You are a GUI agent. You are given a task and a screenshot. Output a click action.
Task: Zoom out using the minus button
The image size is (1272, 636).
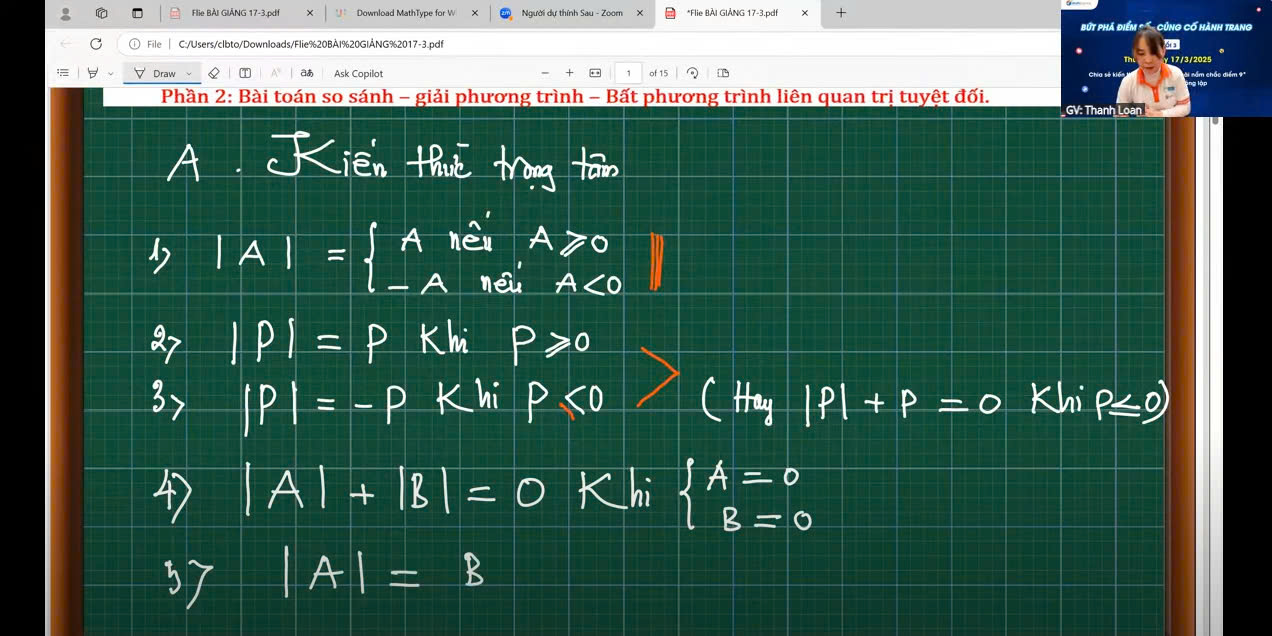[x=545, y=73]
